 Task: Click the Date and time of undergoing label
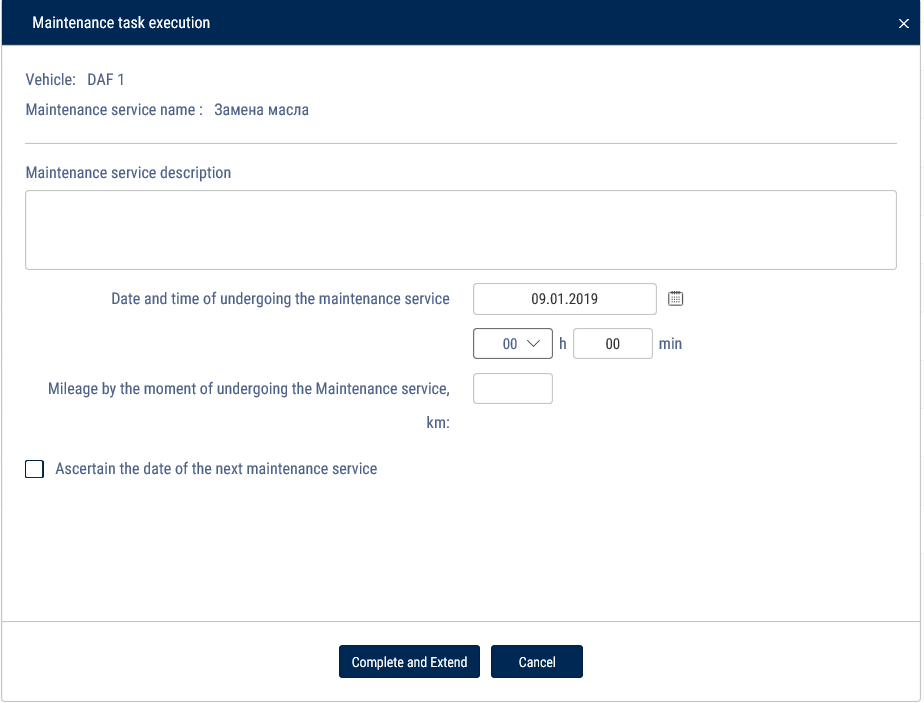click(280, 299)
